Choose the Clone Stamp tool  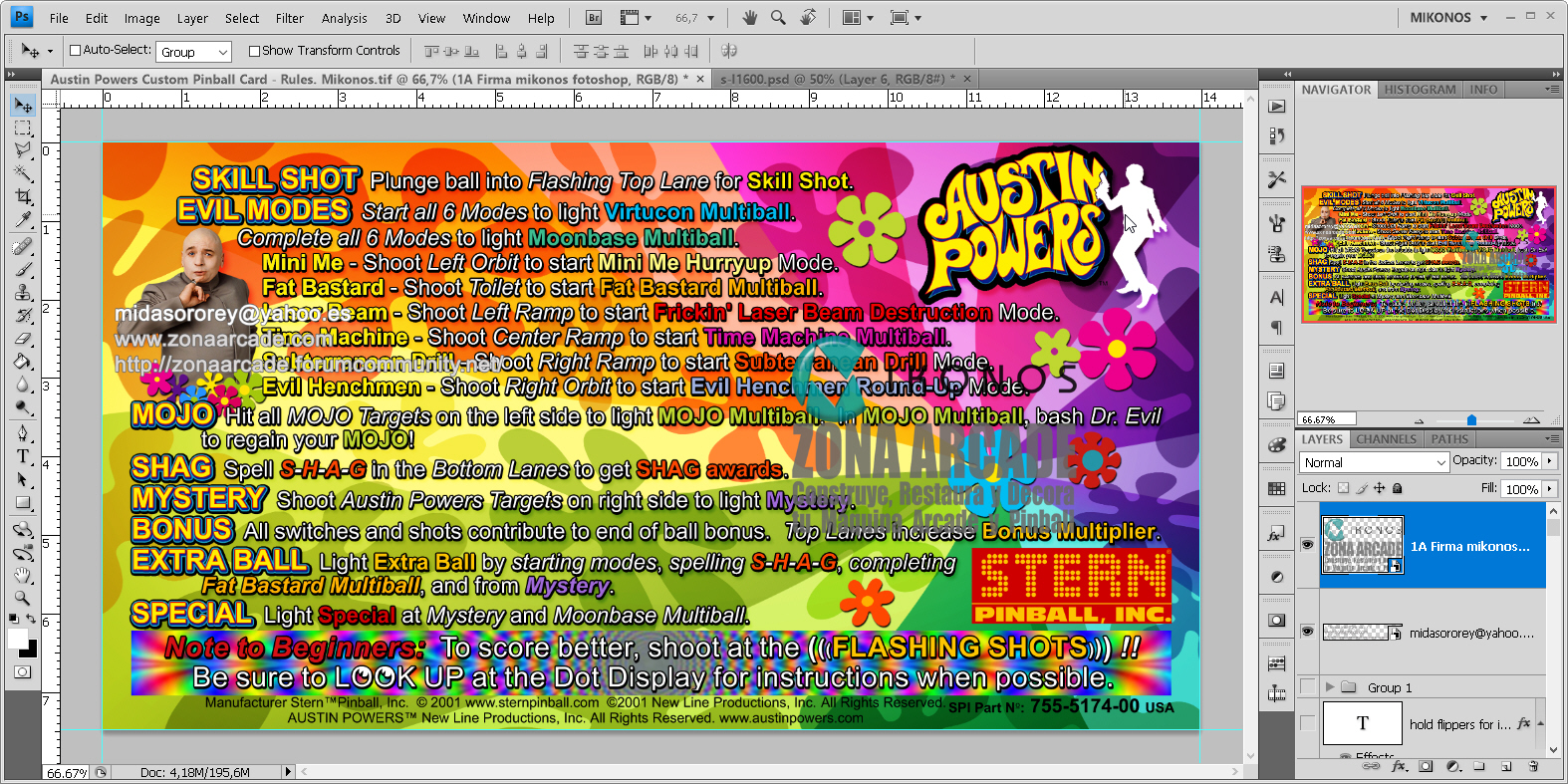click(23, 292)
